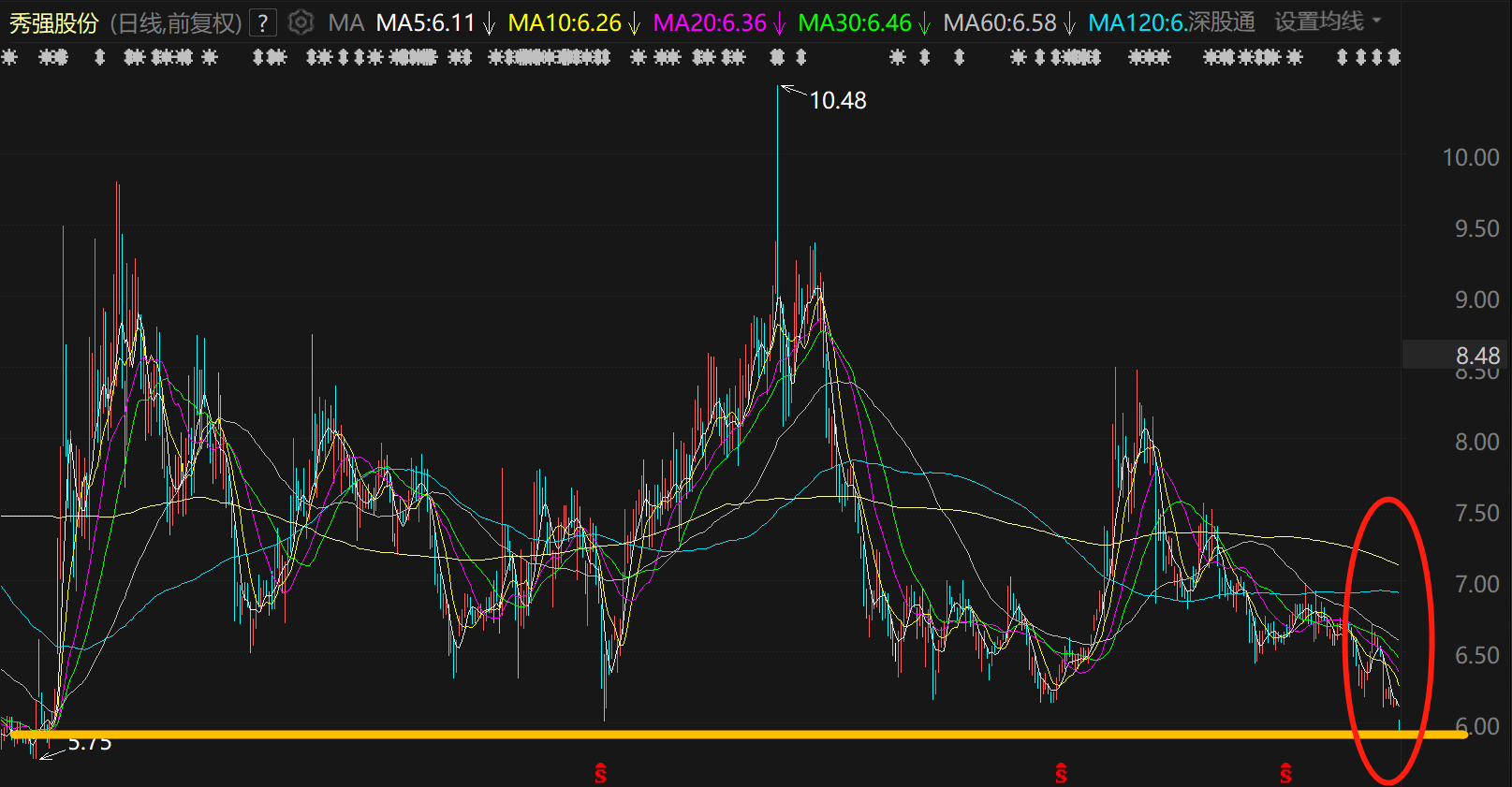Click the first red S marker at bottom
This screenshot has width=1512, height=787.
(600, 774)
